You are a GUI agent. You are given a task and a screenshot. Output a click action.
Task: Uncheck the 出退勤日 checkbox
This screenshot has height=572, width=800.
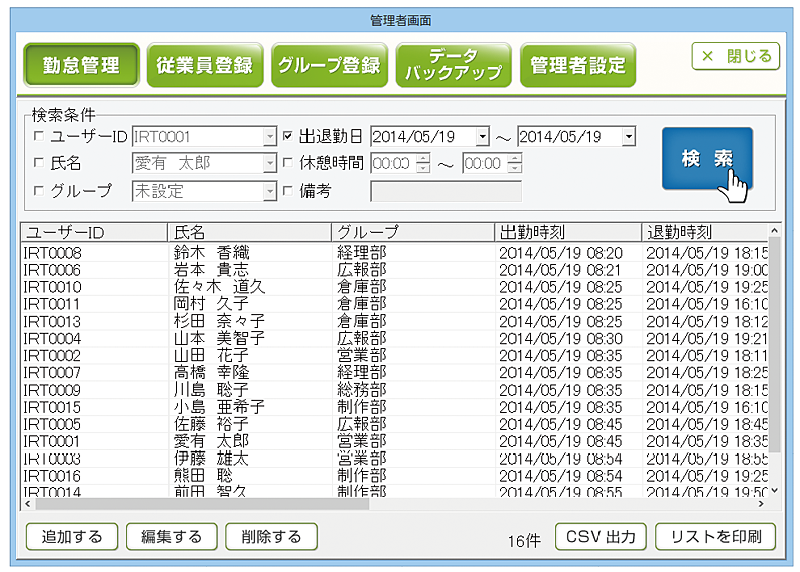coord(288,136)
